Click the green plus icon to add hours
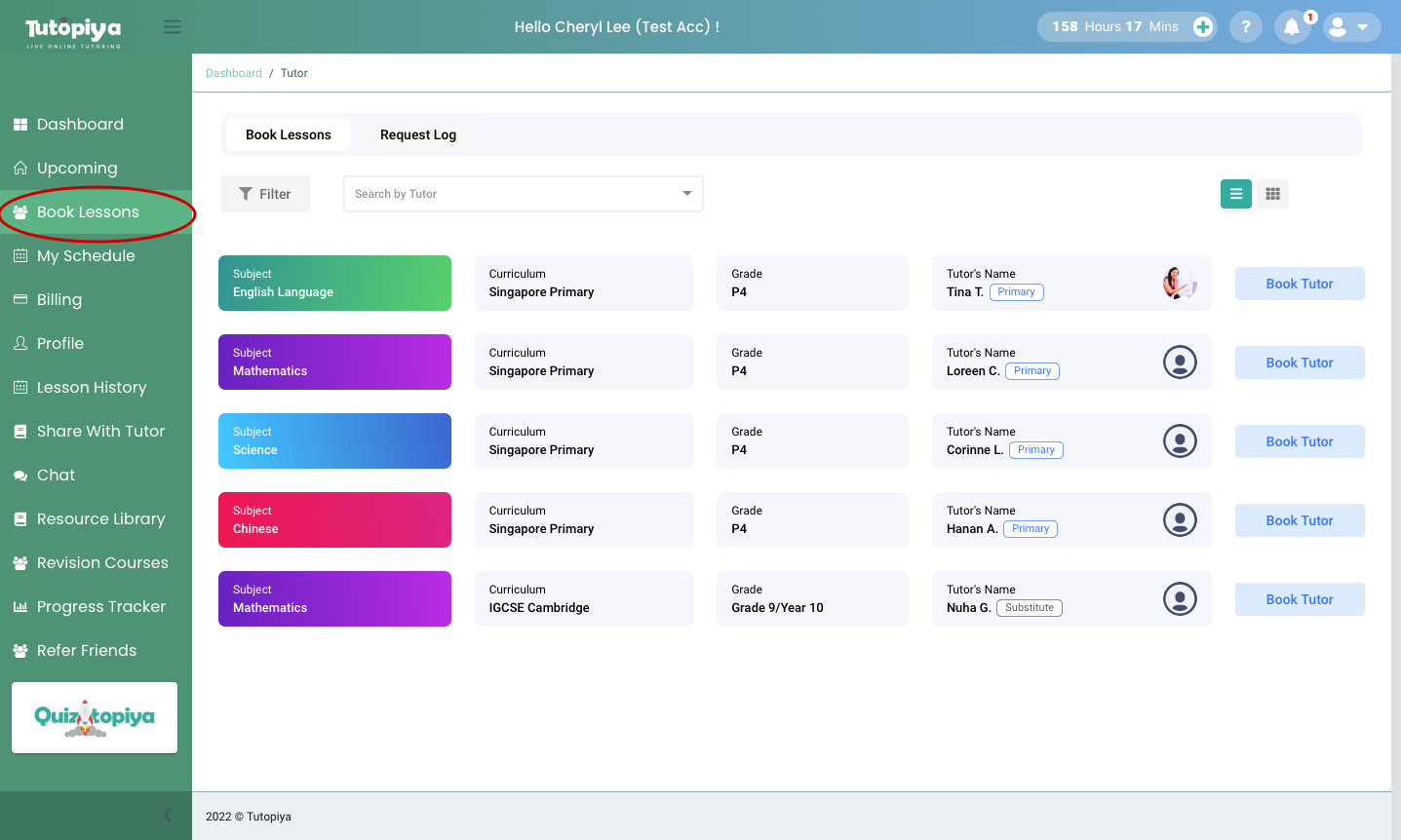The width and height of the screenshot is (1401, 840). [1203, 27]
